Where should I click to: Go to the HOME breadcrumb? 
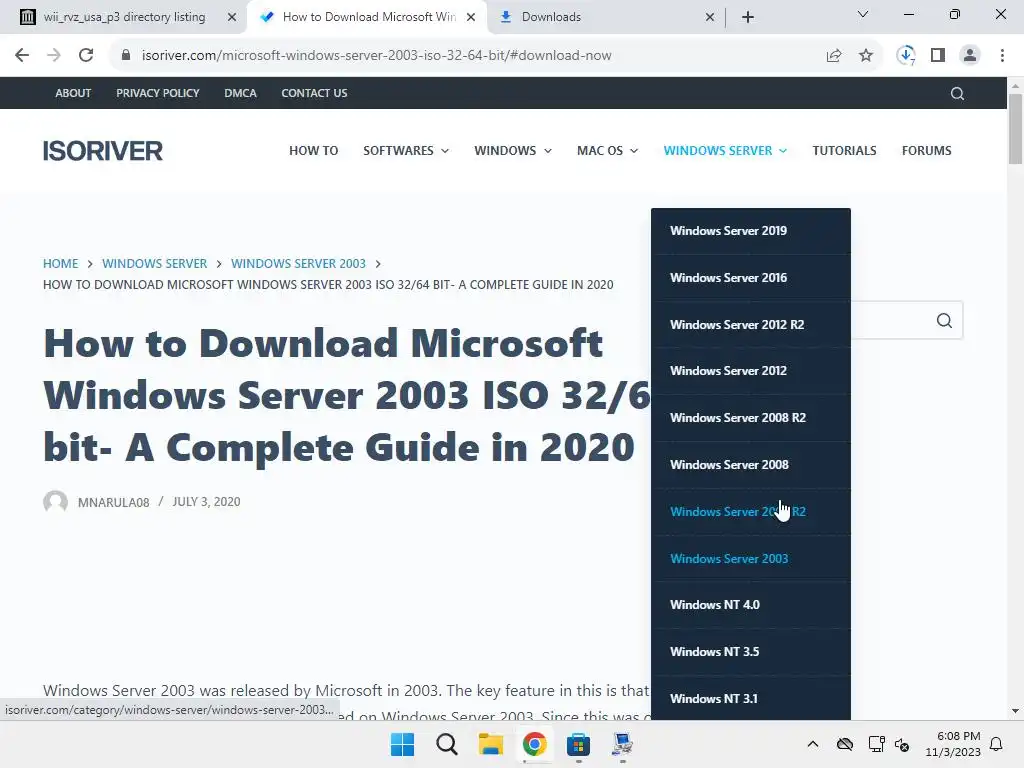[x=60, y=264]
